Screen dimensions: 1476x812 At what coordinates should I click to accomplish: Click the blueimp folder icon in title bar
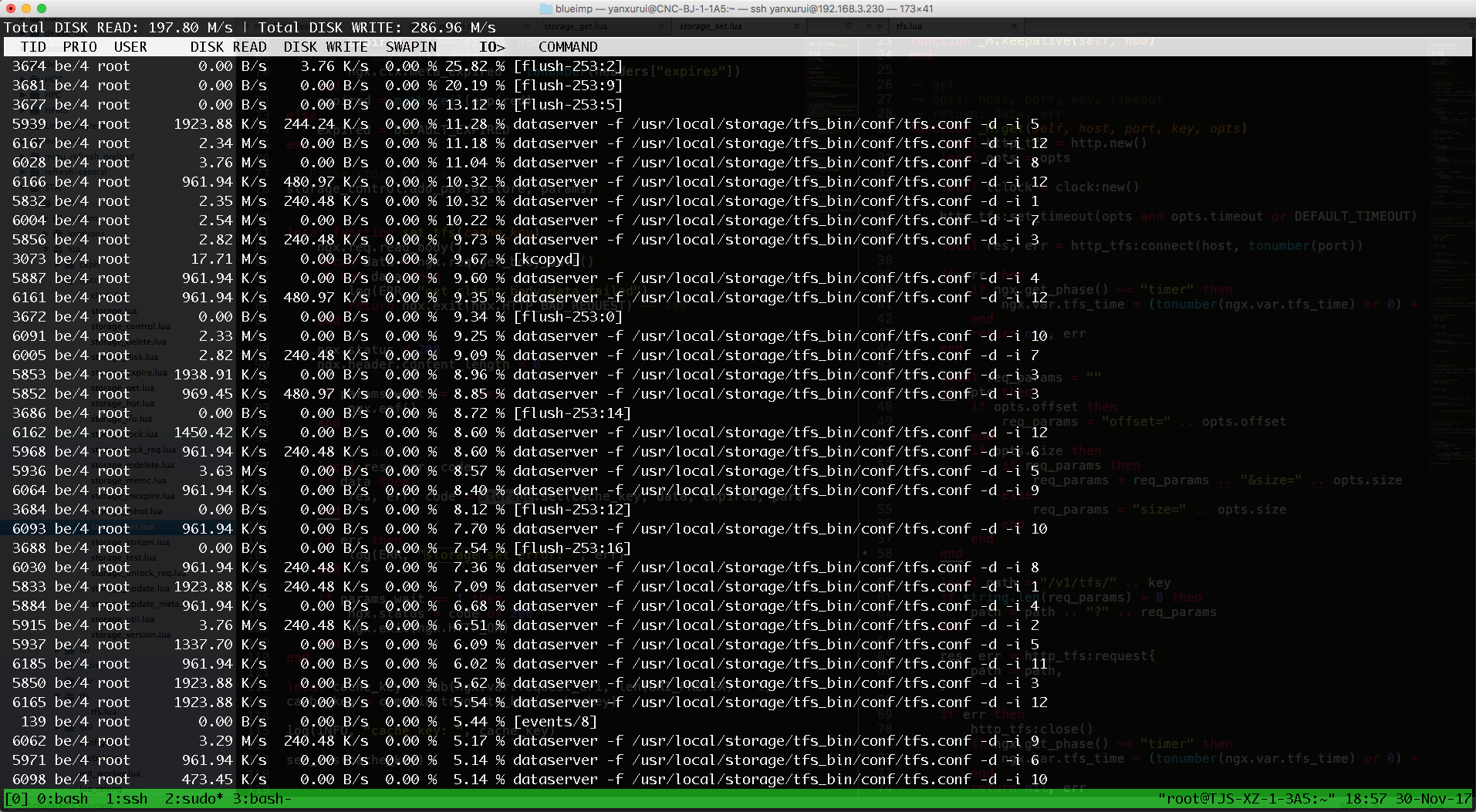point(545,8)
